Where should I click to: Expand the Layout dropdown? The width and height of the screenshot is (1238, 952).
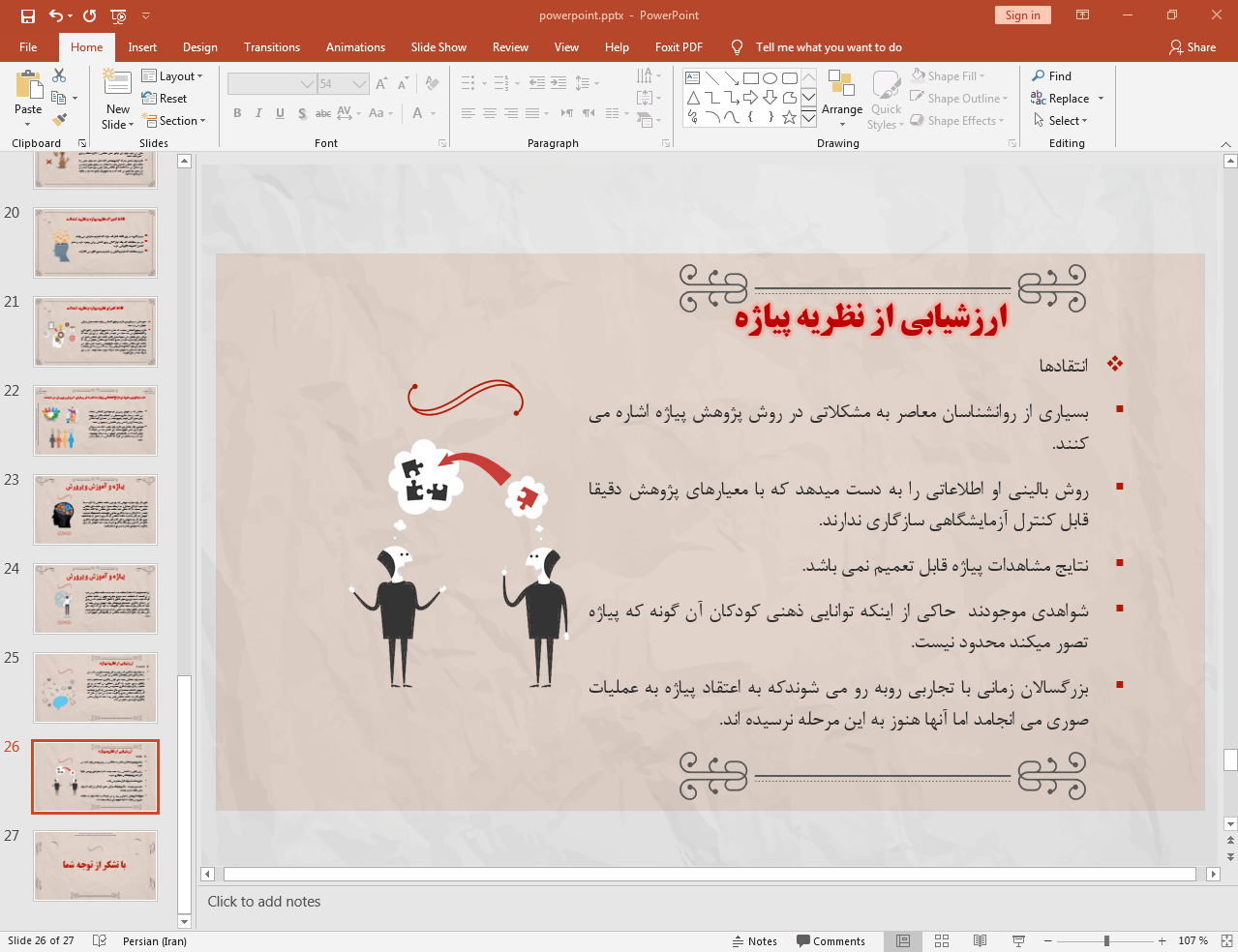tap(172, 76)
